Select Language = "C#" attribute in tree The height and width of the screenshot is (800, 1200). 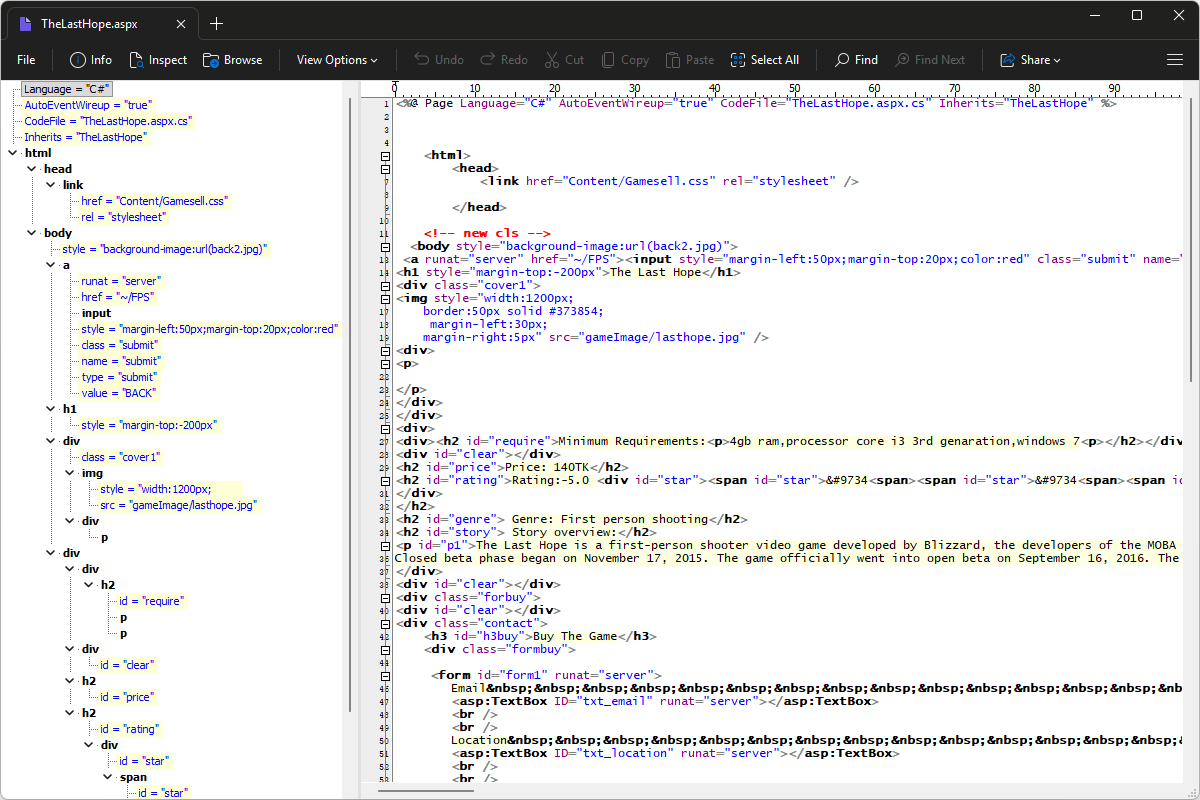(x=67, y=89)
